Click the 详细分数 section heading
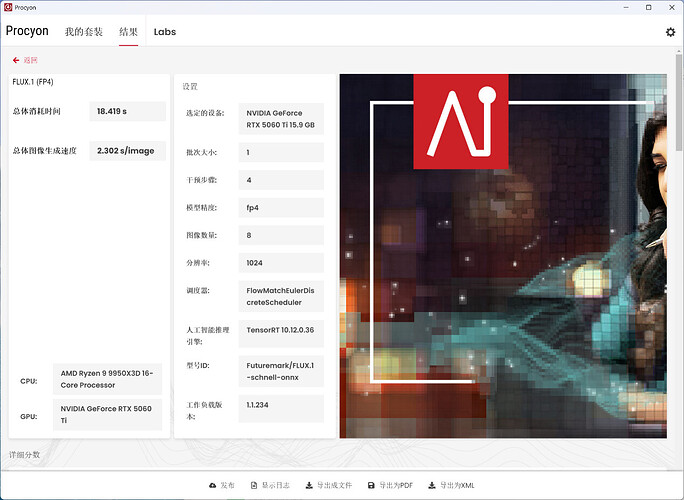The height and width of the screenshot is (500, 684). [x=25, y=455]
